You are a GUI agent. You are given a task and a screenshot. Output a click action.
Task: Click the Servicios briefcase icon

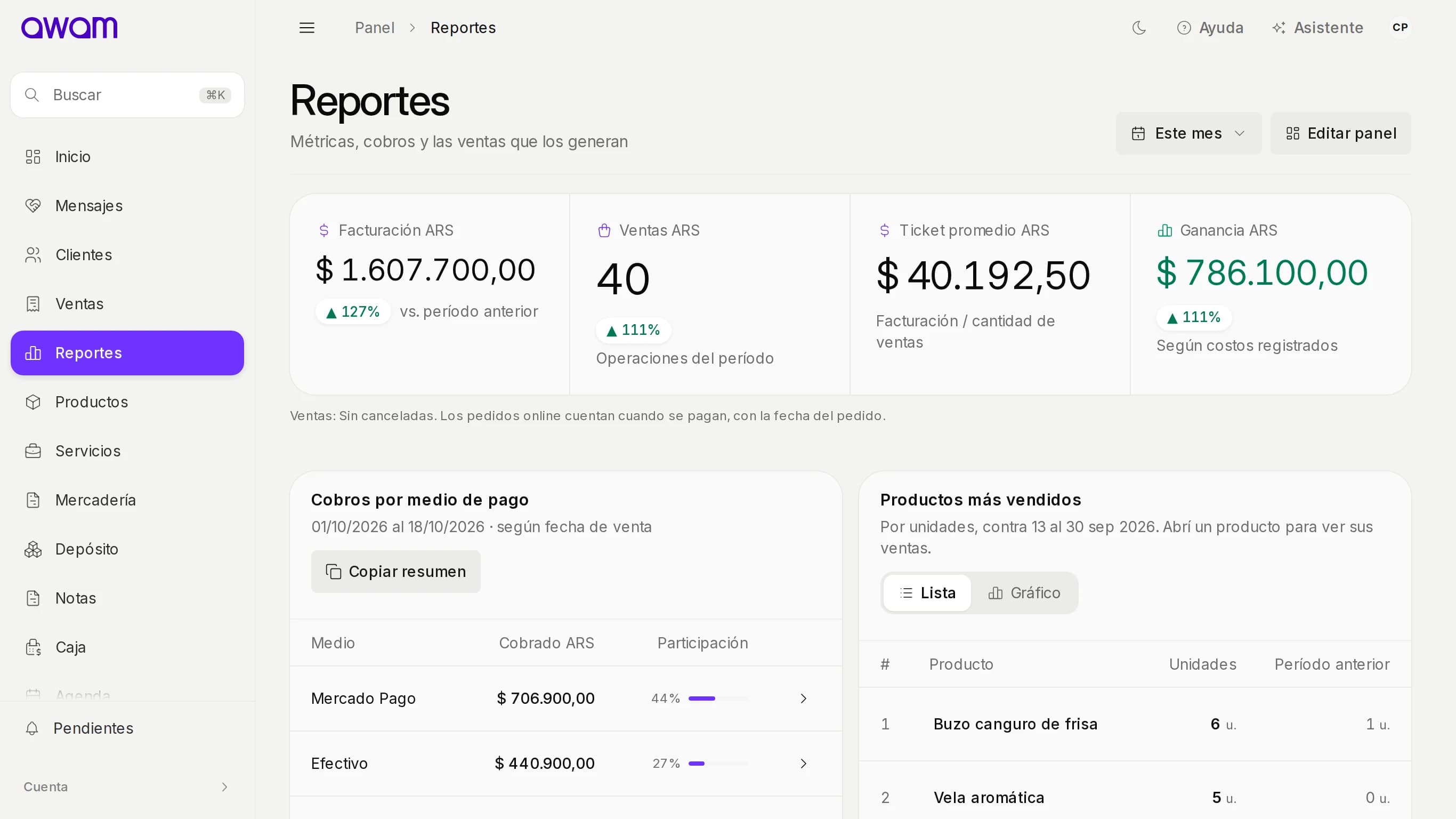point(34,451)
